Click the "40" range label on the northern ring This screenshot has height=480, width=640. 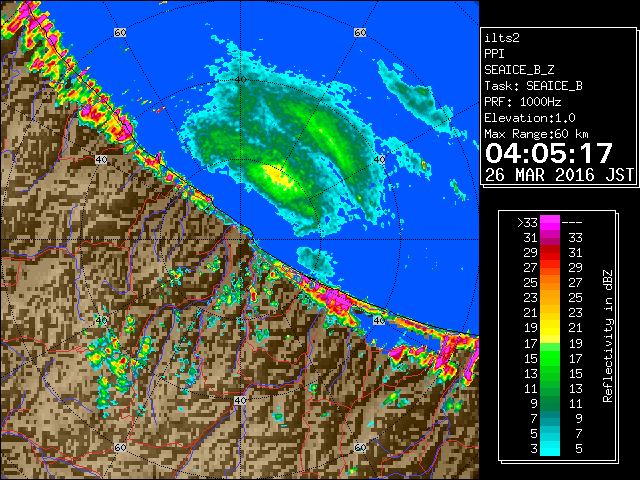(x=240, y=80)
